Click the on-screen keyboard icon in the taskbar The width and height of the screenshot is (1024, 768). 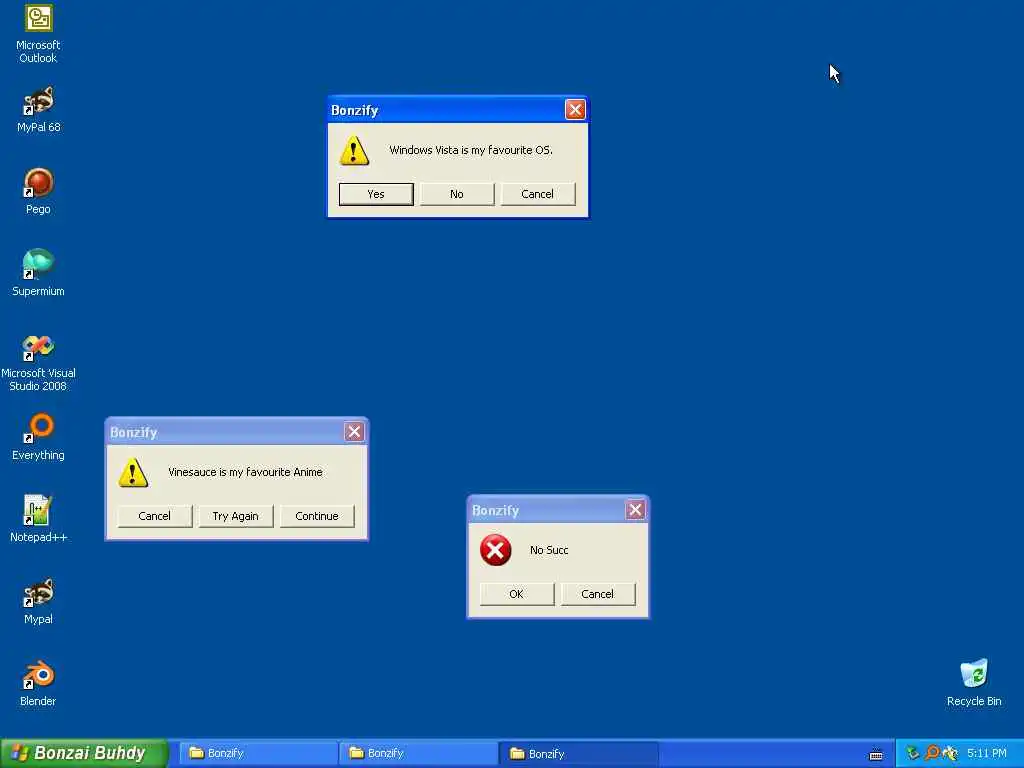(x=876, y=754)
